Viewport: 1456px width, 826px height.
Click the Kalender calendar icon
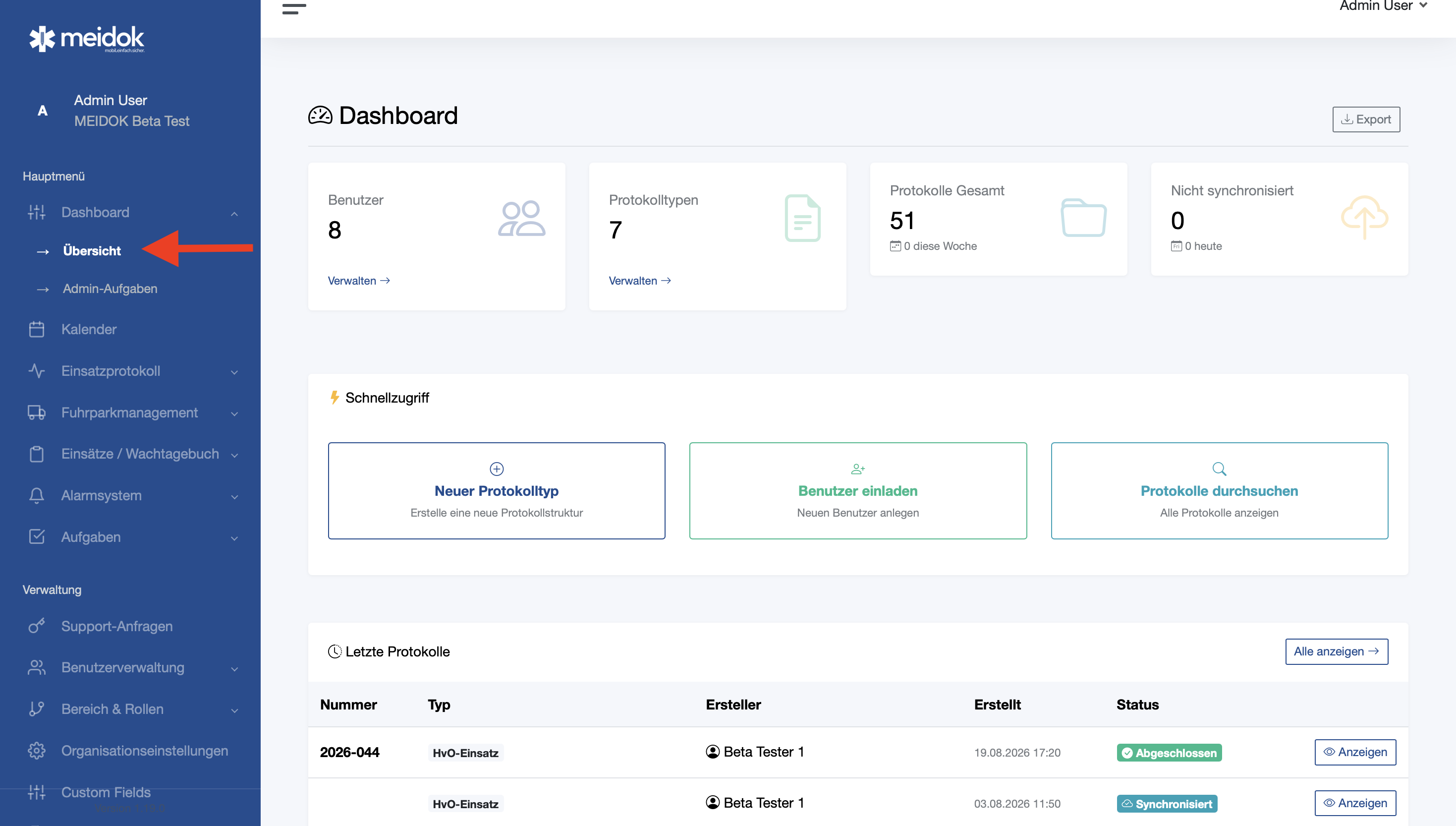point(37,330)
